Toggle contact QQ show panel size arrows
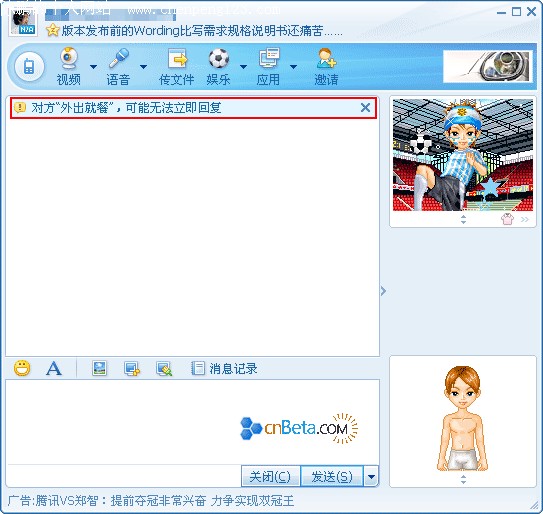Image resolution: width=543 pixels, height=514 pixels. pos(463,219)
